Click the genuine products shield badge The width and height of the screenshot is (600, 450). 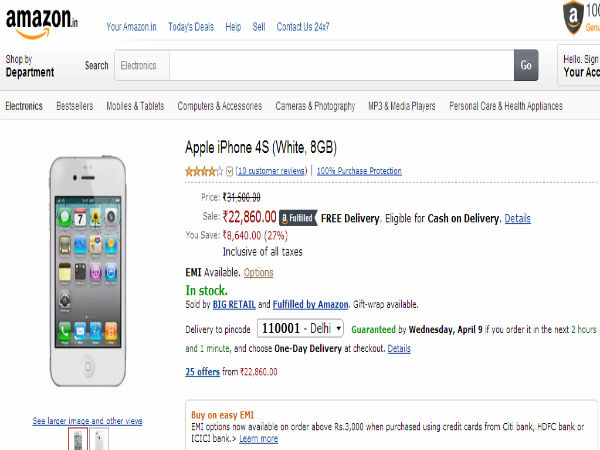click(x=573, y=14)
